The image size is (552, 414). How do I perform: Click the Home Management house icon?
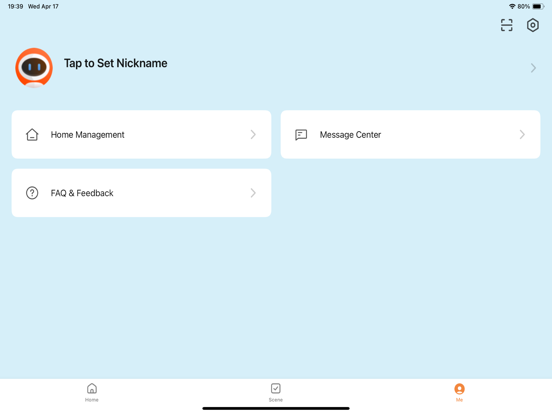(32, 134)
